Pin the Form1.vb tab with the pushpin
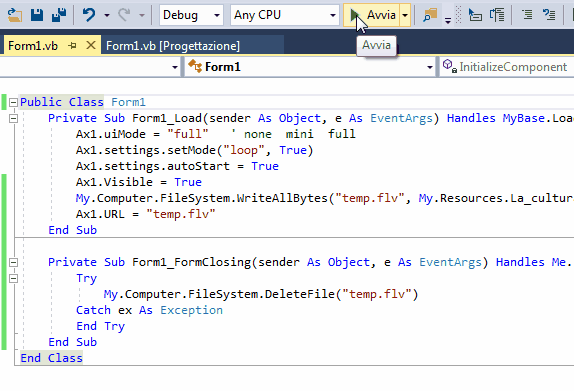 pyautogui.click(x=72, y=46)
